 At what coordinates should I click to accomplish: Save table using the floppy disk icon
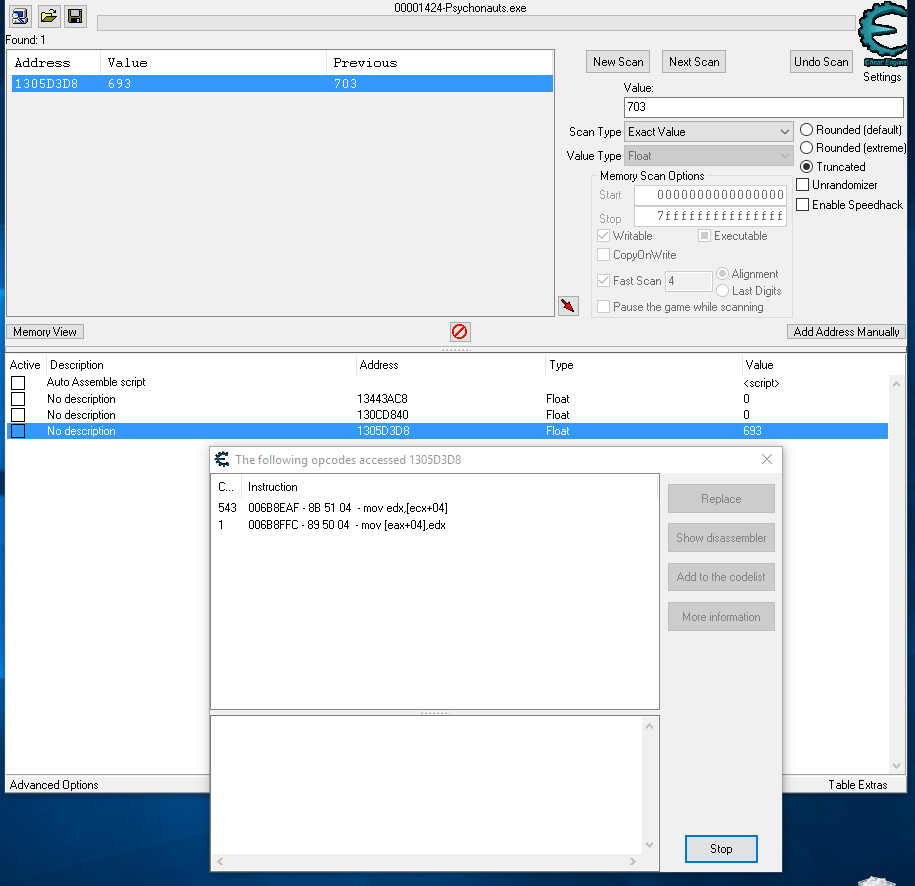(75, 17)
